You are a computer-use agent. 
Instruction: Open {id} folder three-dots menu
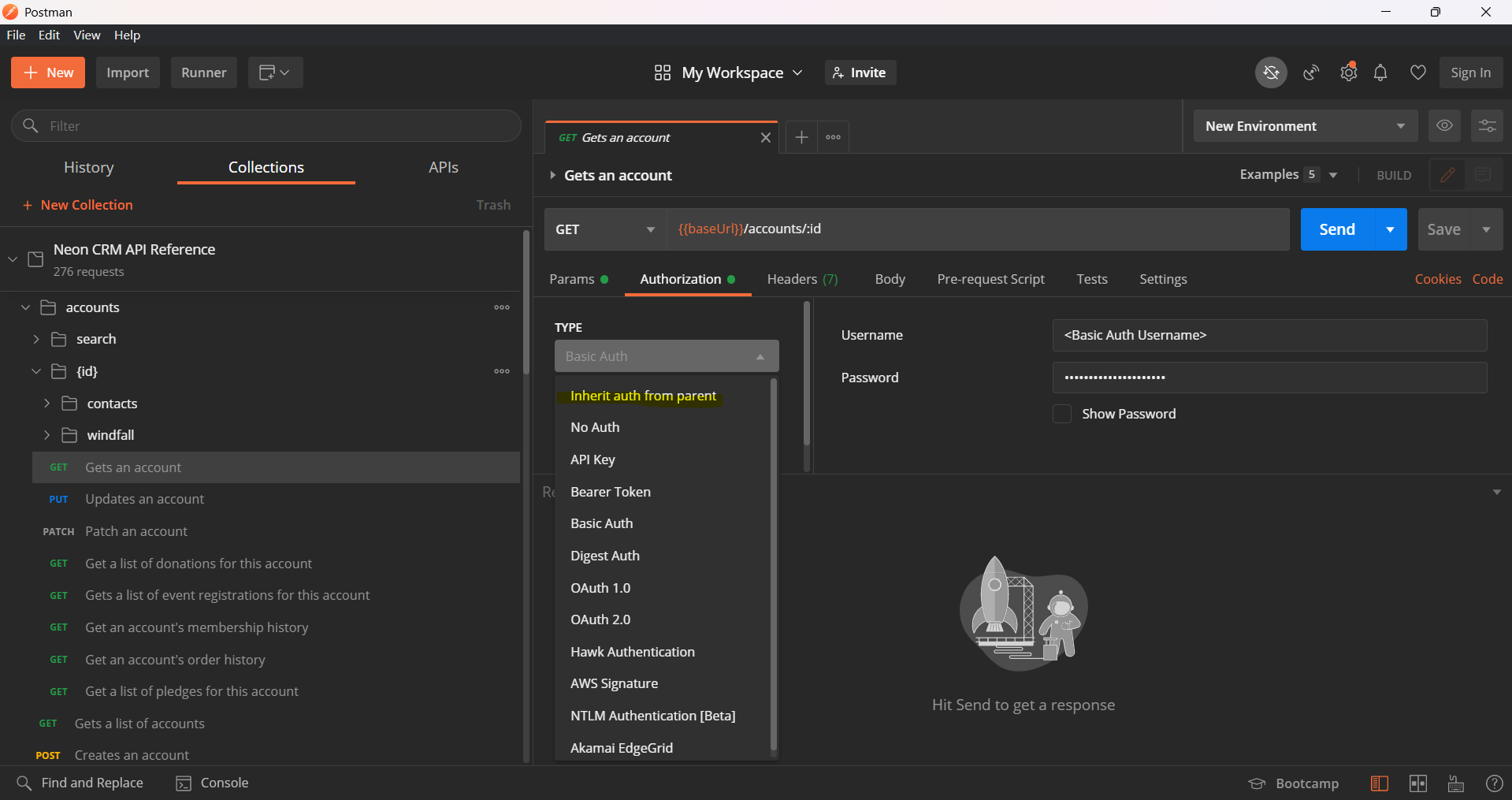[x=502, y=371]
